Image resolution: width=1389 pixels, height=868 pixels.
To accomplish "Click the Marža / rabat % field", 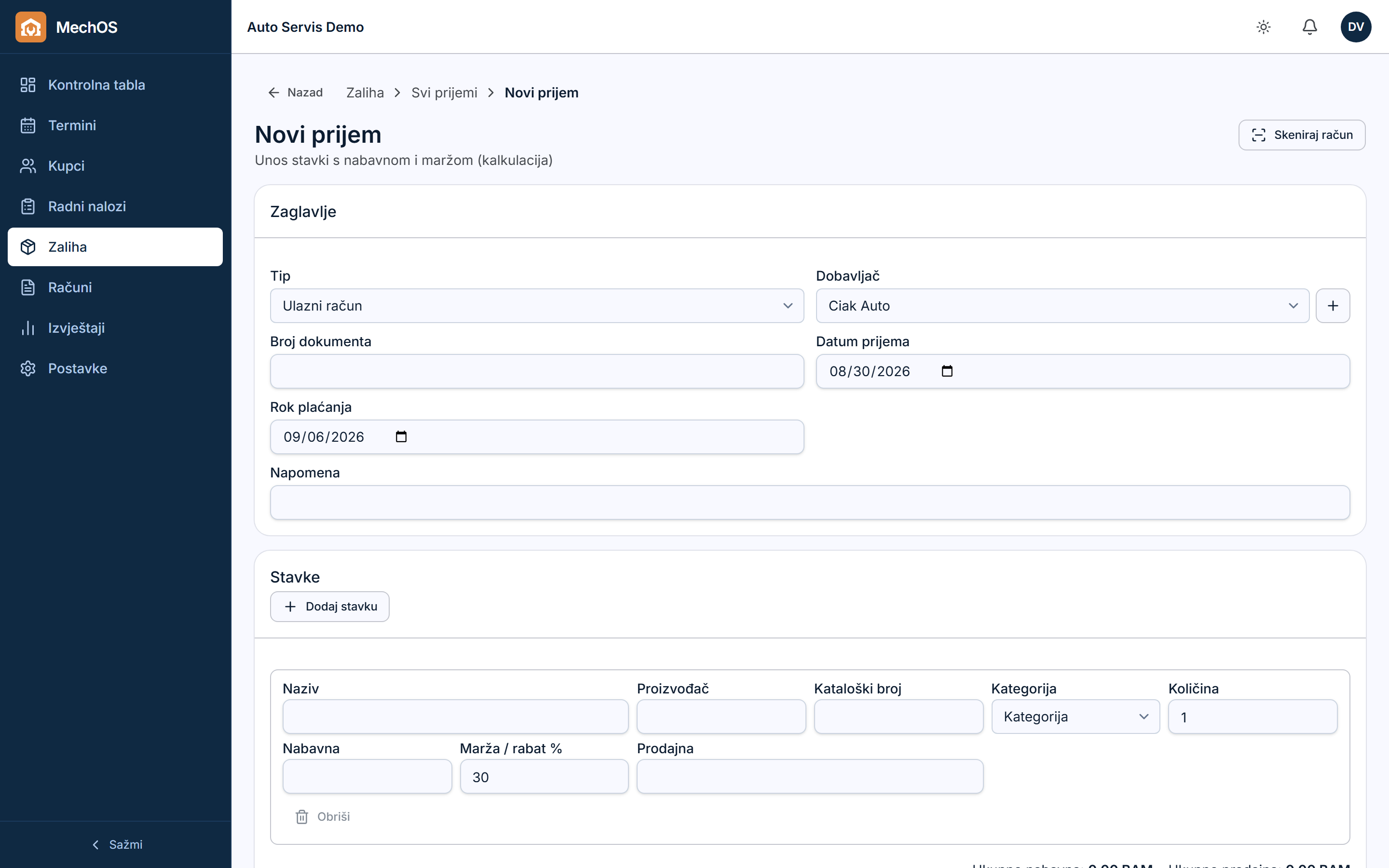I will coord(544,777).
